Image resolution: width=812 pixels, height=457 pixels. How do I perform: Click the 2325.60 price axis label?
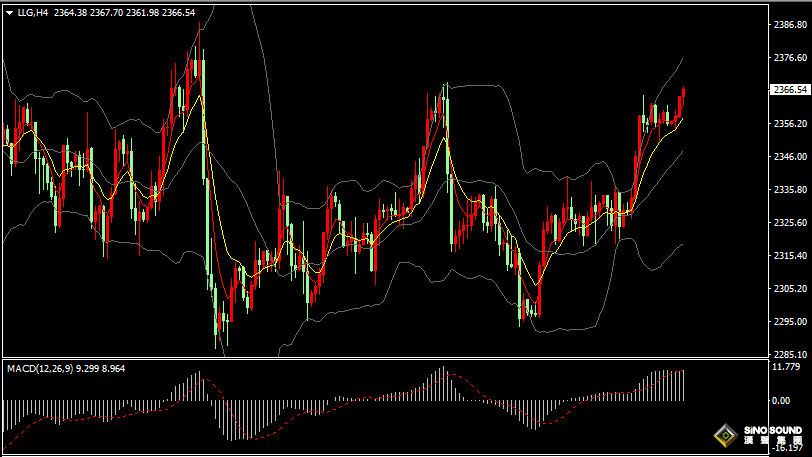(790, 223)
